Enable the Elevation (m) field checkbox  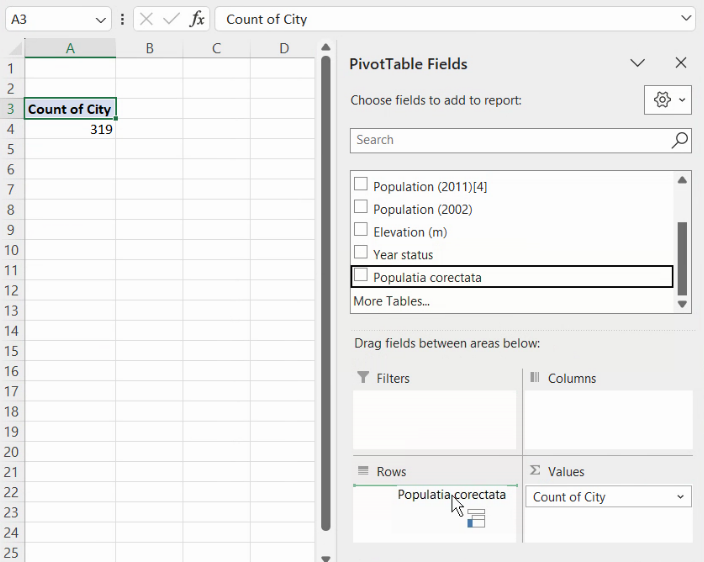(361, 230)
